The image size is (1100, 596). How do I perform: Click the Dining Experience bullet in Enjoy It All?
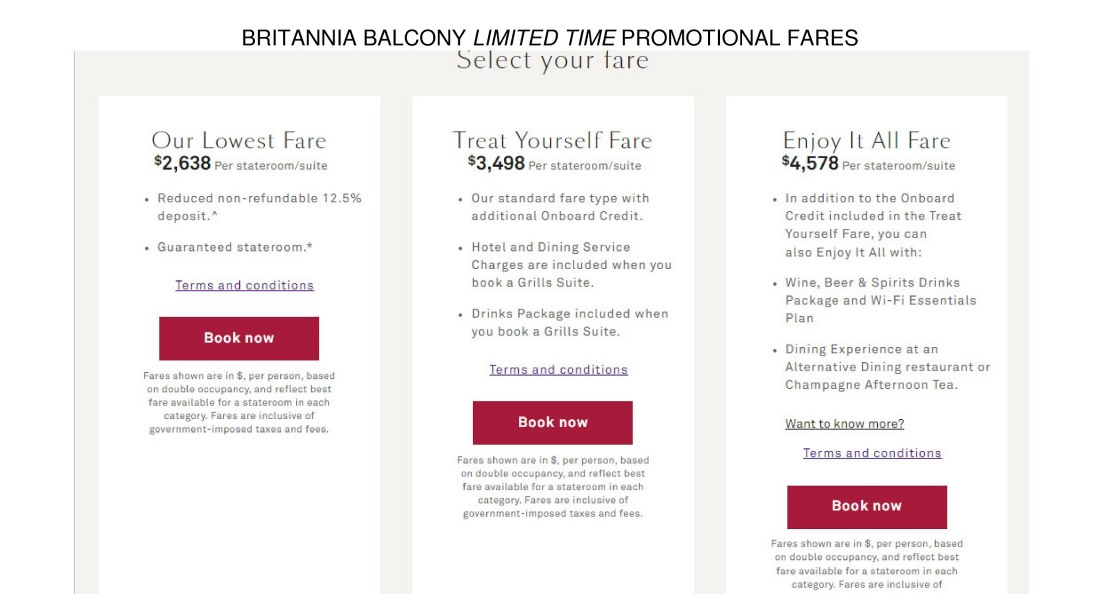(x=887, y=367)
